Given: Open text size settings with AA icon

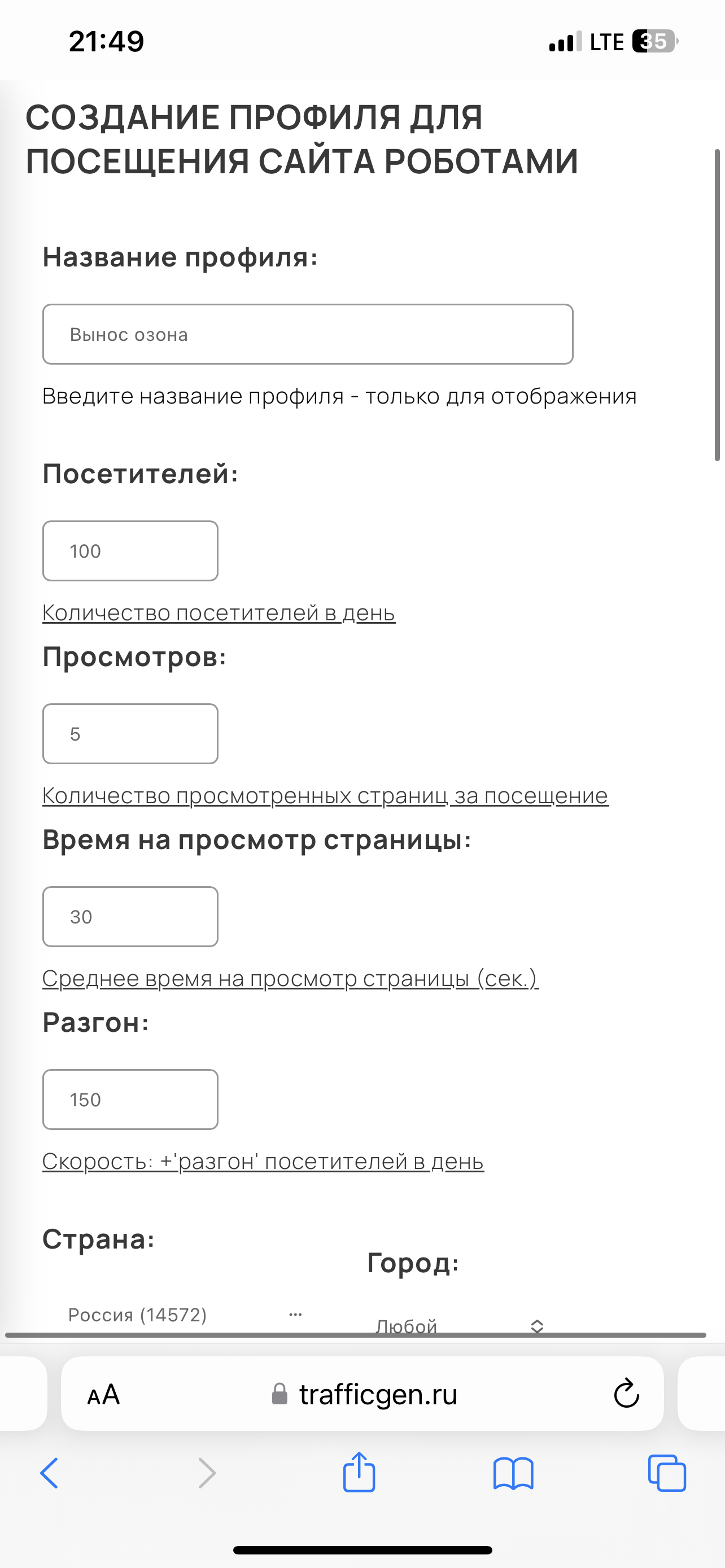Looking at the screenshot, I should click(x=103, y=1394).
